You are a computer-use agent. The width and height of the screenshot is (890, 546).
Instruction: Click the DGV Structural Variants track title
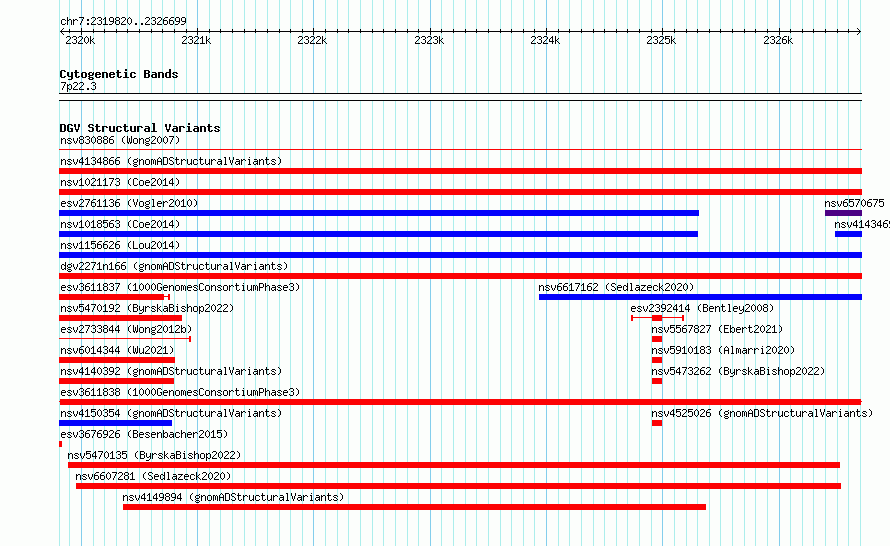pos(140,128)
